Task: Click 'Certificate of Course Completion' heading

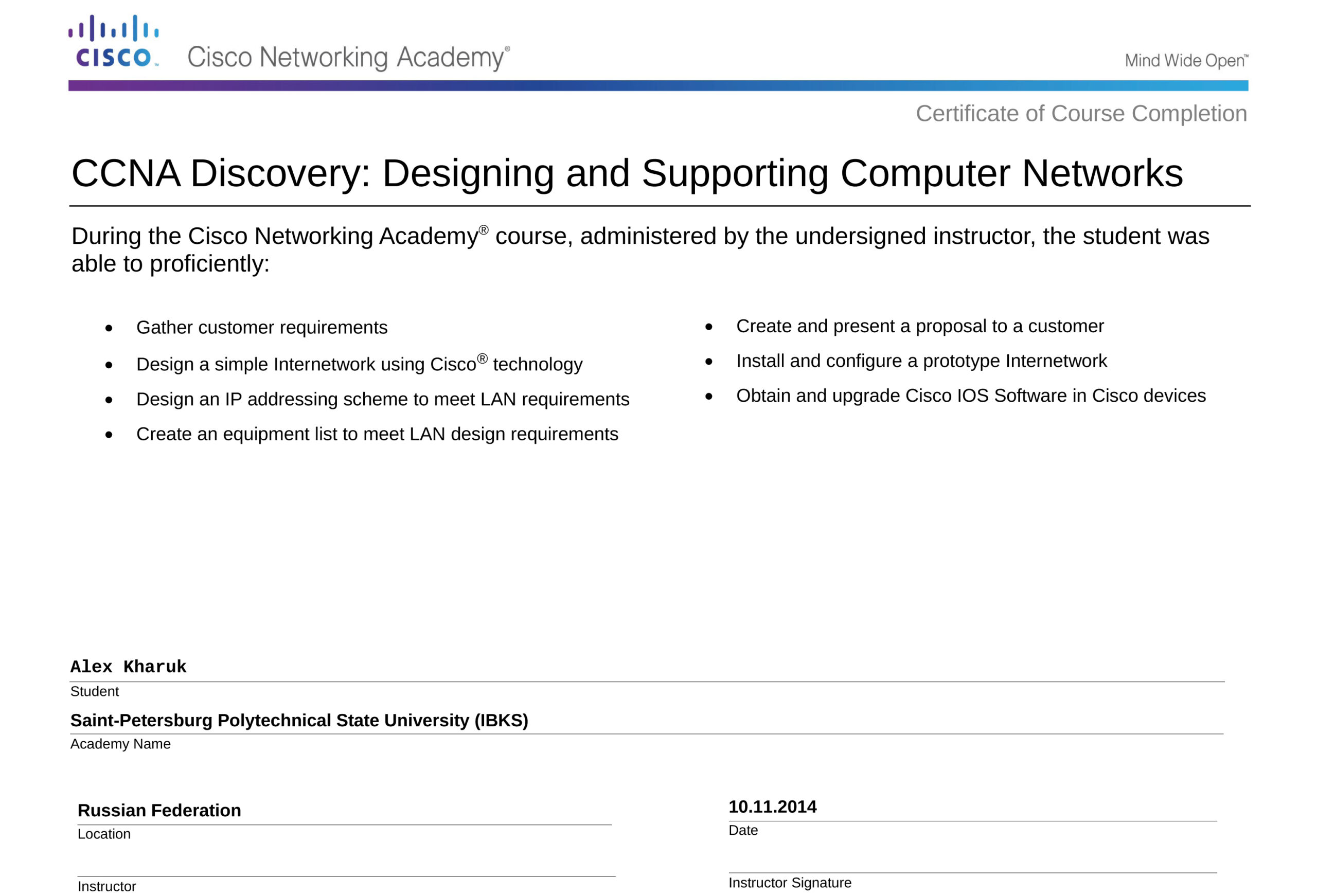Action: pos(1081,113)
